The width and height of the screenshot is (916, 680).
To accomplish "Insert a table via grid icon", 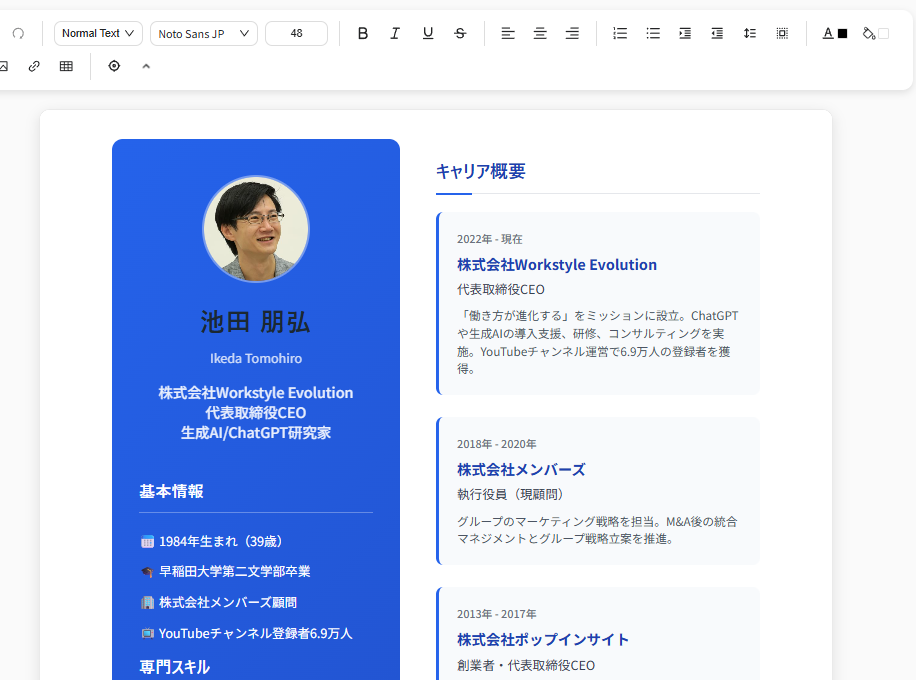I will coord(66,66).
